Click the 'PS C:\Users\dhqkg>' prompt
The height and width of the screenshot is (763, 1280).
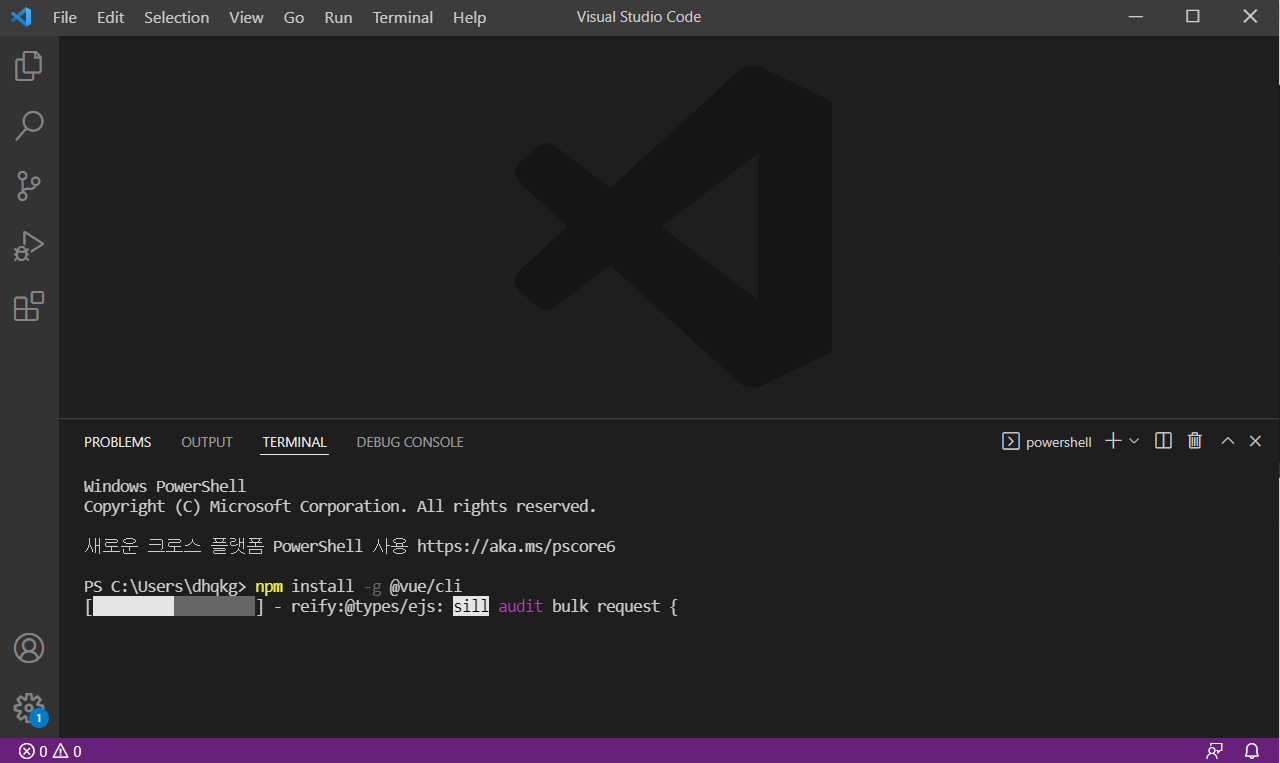pos(165,587)
